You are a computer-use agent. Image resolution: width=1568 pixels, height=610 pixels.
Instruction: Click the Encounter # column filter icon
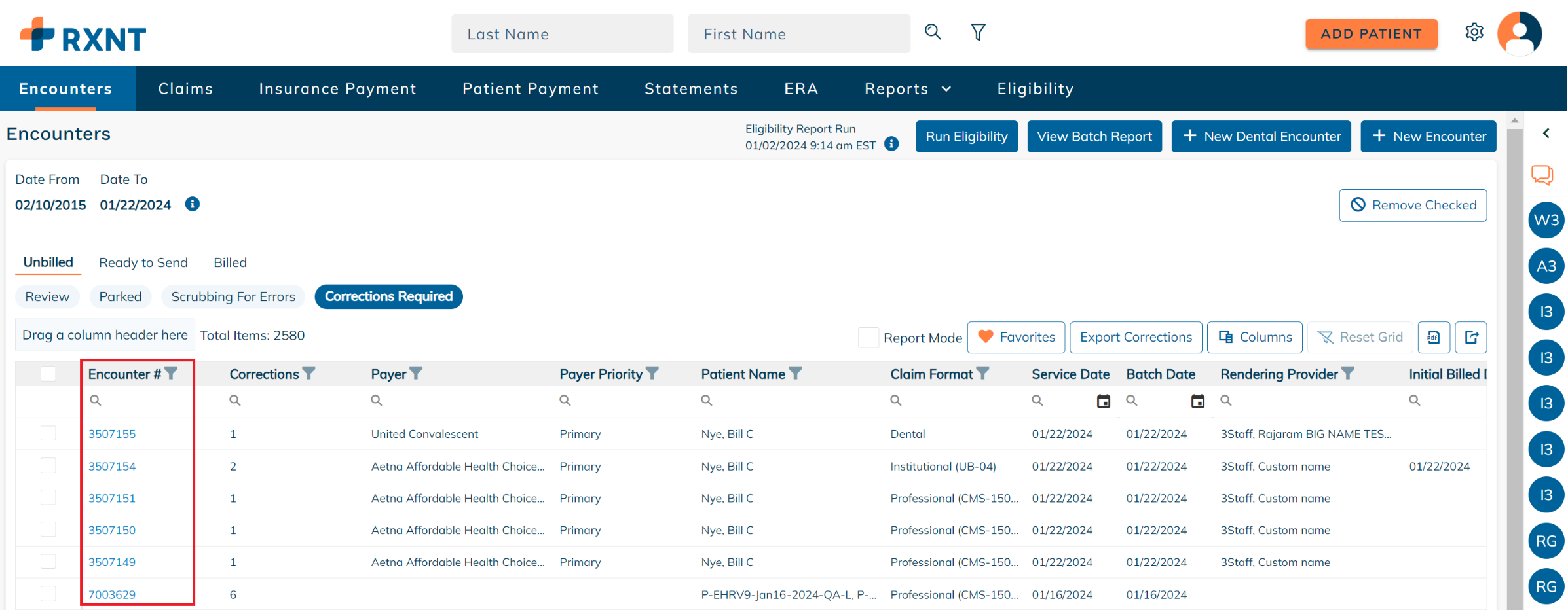(172, 373)
